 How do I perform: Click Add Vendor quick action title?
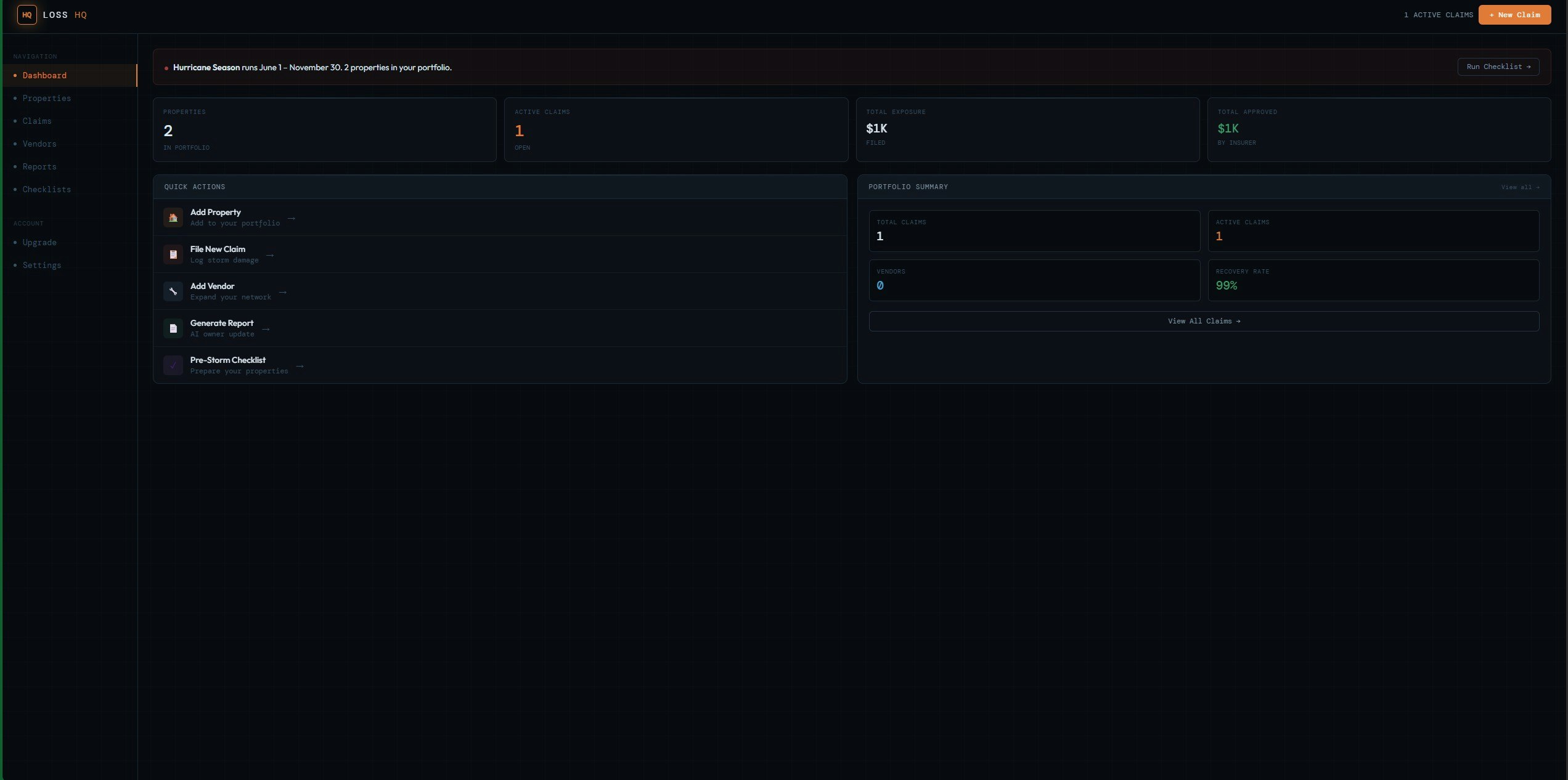click(212, 286)
